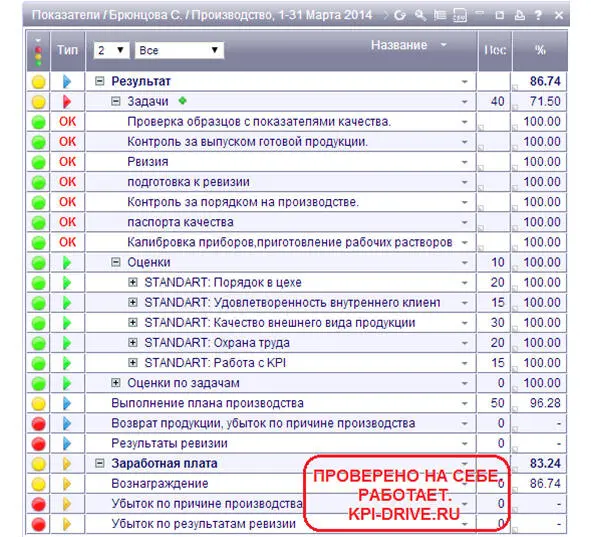Open row menu arrow for Ревизия
This screenshot has height=537, width=591.
coord(464,162)
